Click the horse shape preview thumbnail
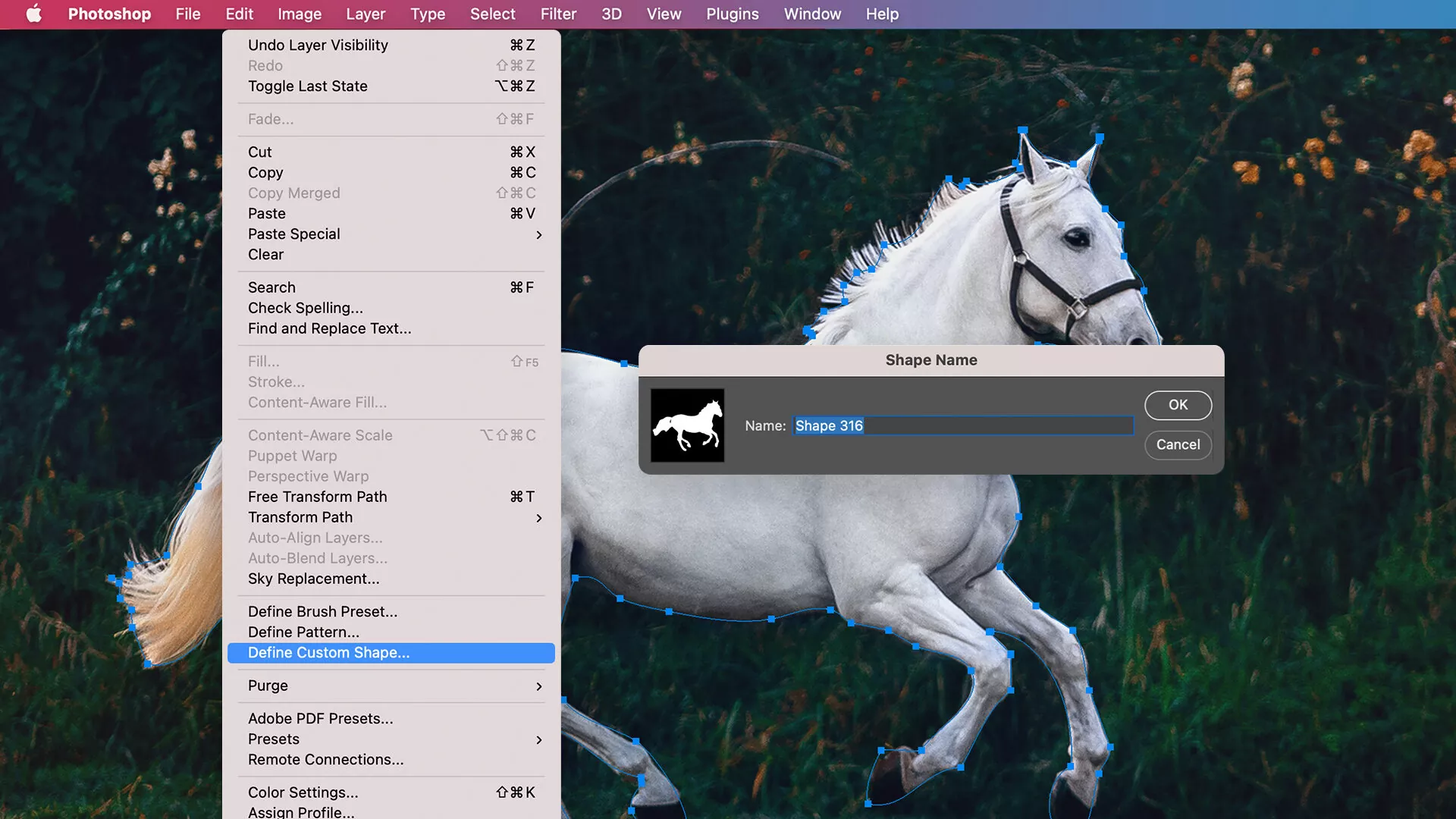 [688, 425]
